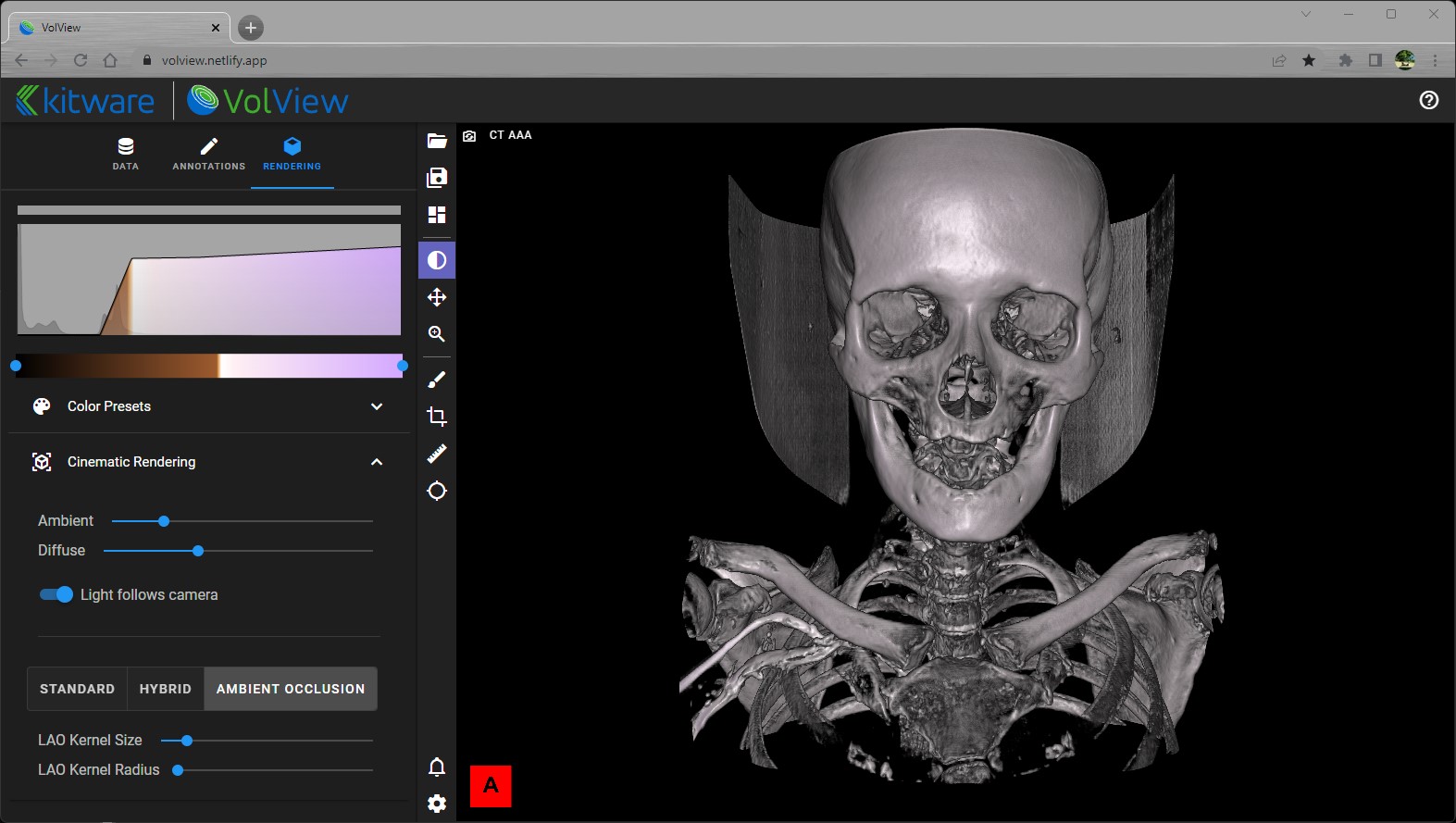Select the Rendering tab
The width and height of the screenshot is (1456, 823).
pos(292,155)
